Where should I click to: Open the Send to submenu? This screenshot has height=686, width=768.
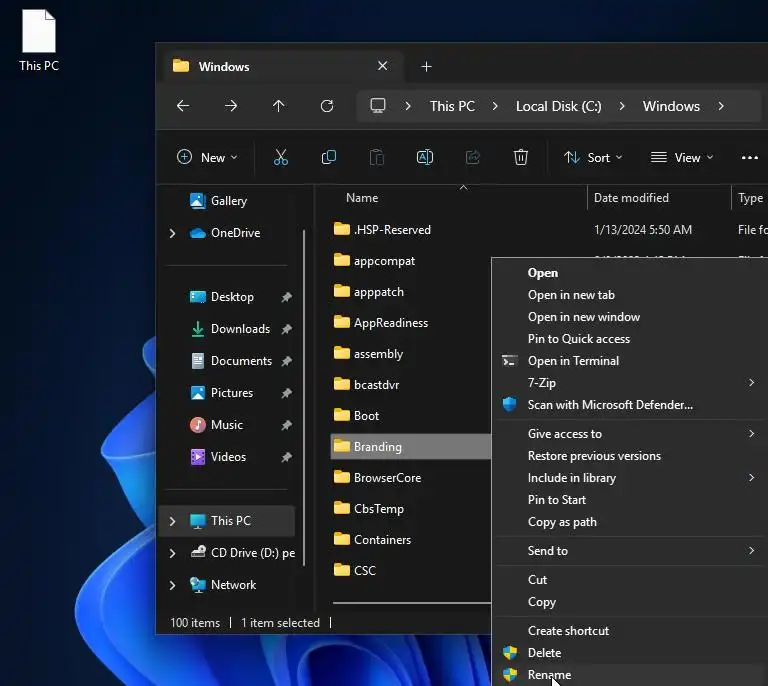(631, 551)
